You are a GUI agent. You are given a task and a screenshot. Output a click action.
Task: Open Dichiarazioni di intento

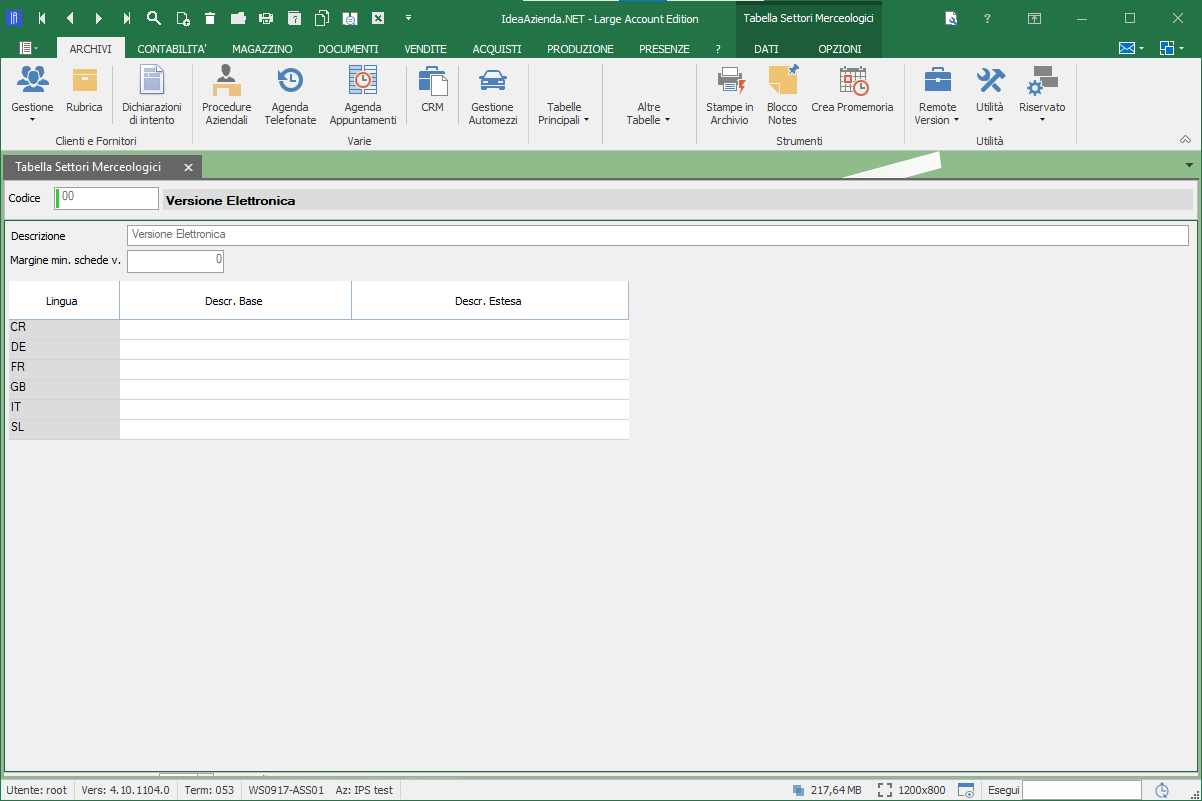point(152,95)
